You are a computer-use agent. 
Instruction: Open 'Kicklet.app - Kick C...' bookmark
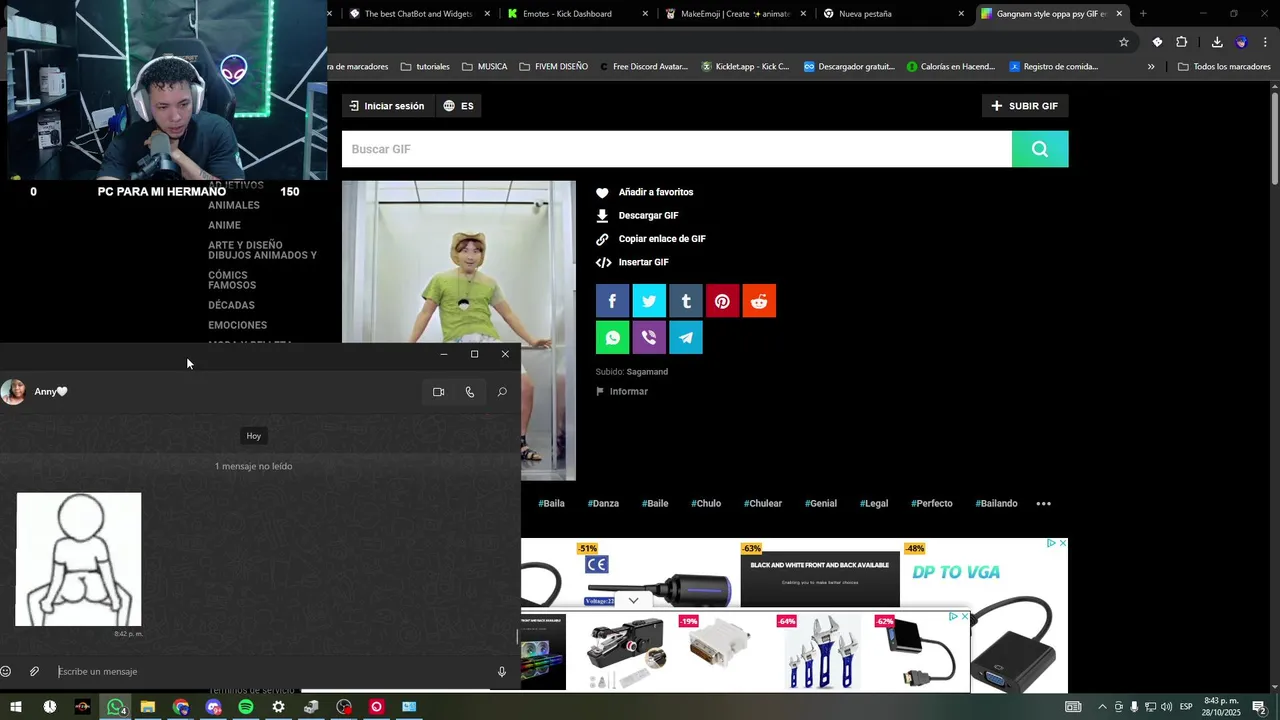745,67
